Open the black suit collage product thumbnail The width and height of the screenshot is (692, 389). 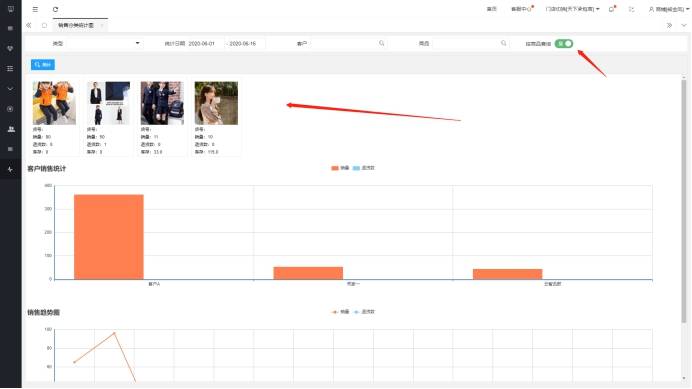(109, 103)
